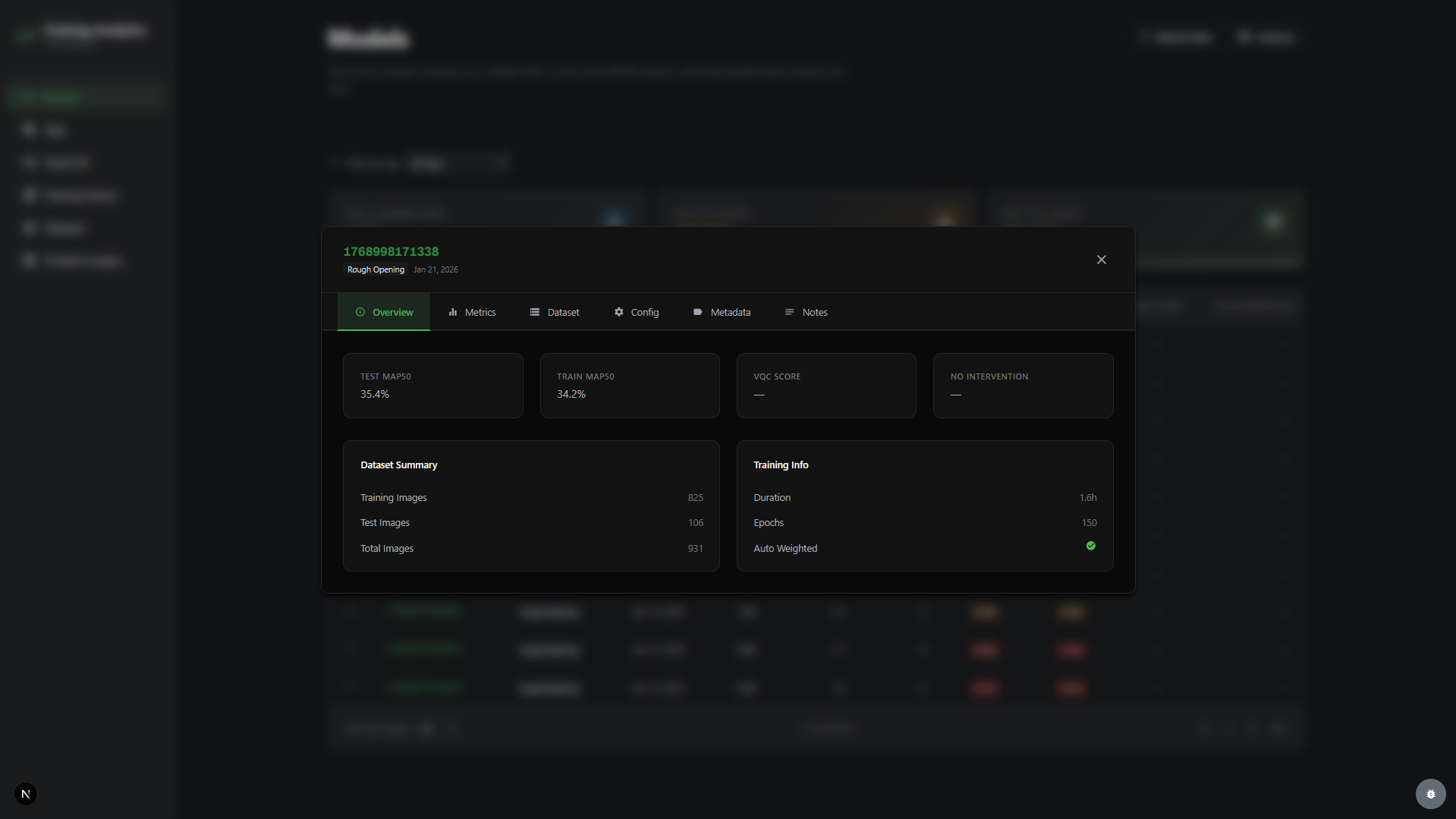Open the Config tab
This screenshot has height=819, width=1456.
tap(637, 312)
